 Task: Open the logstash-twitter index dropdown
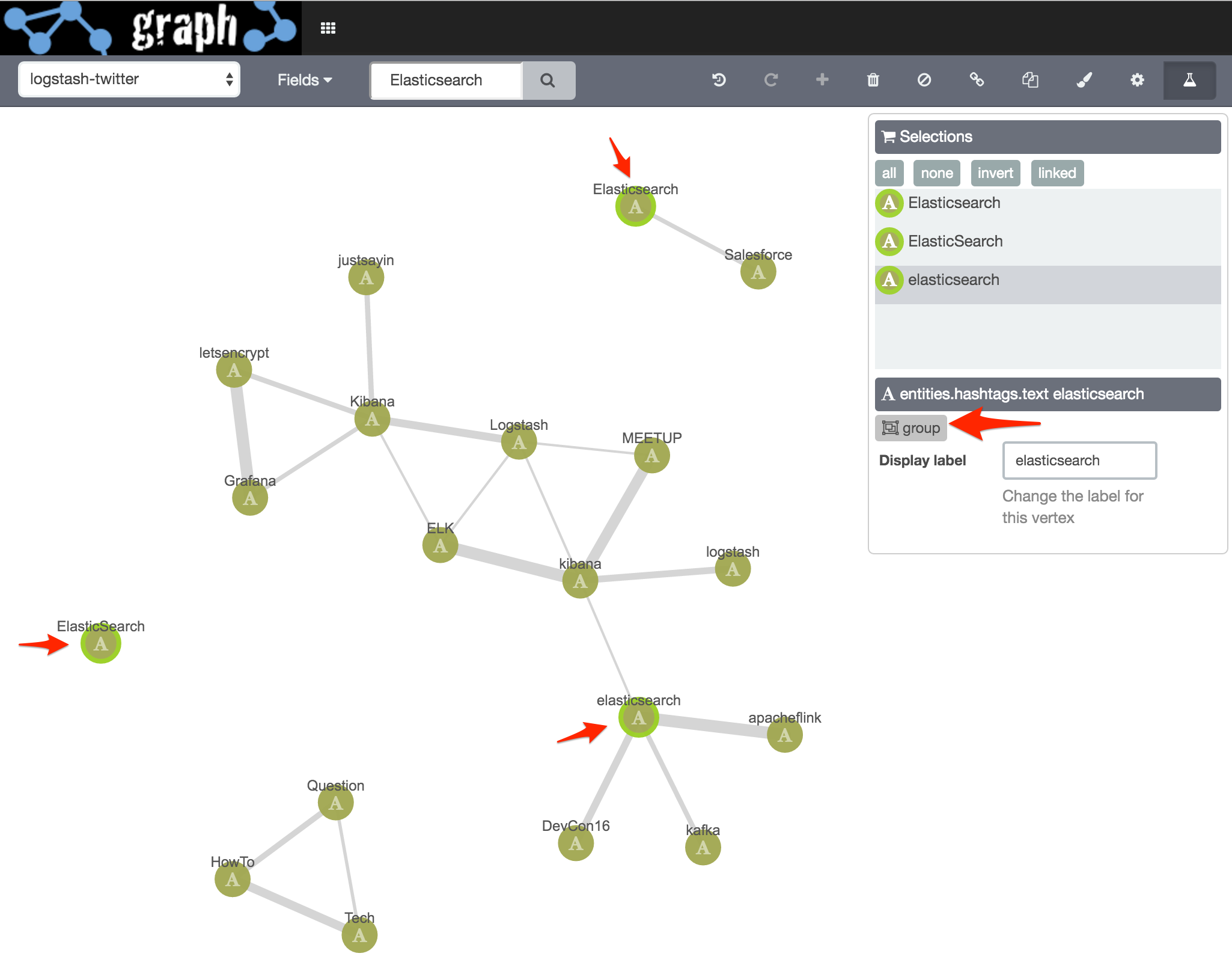129,81
